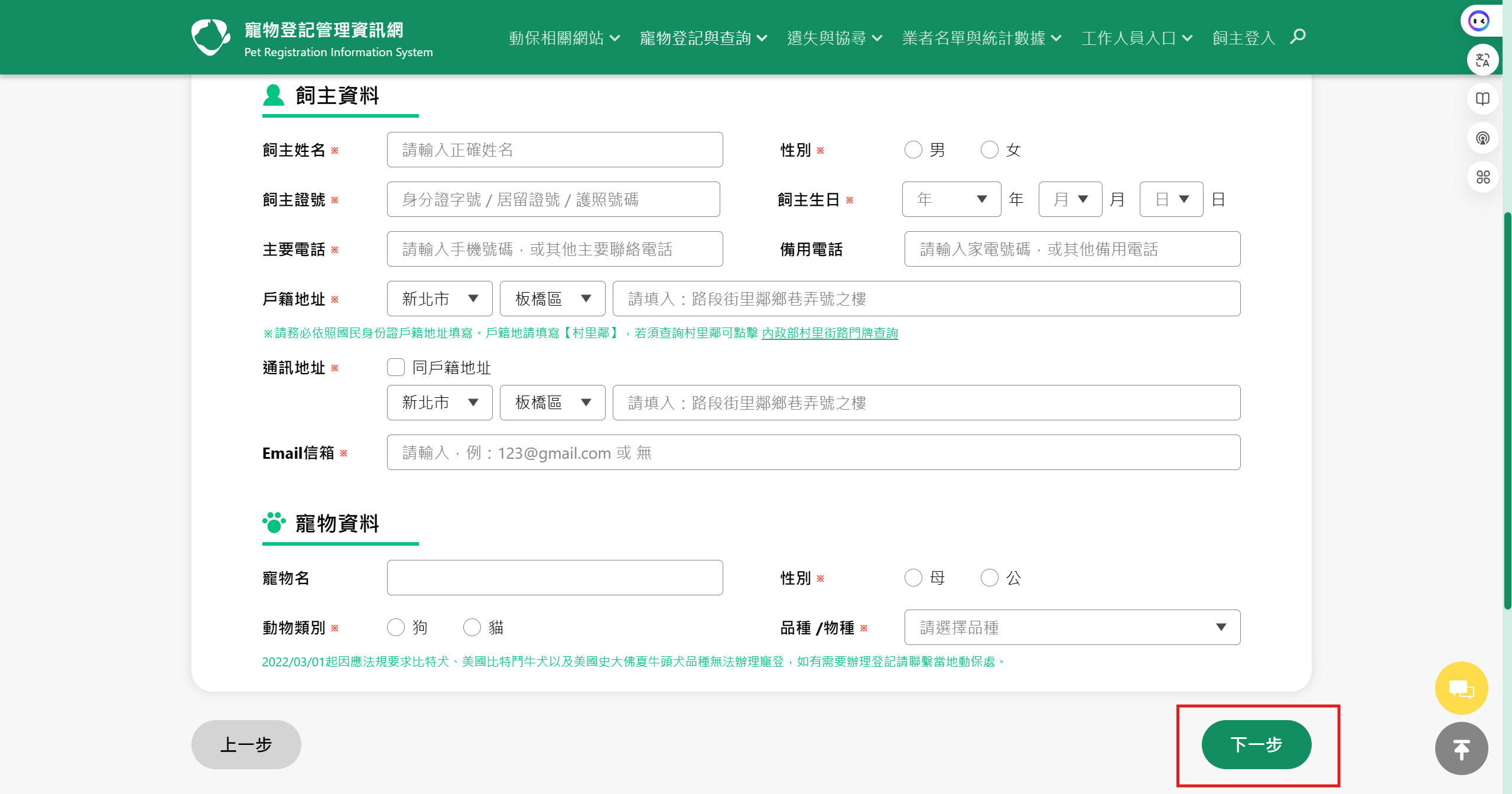Screen dimensions: 1512x794
Task: Click the search magnifier icon
Action: pos(1298,37)
